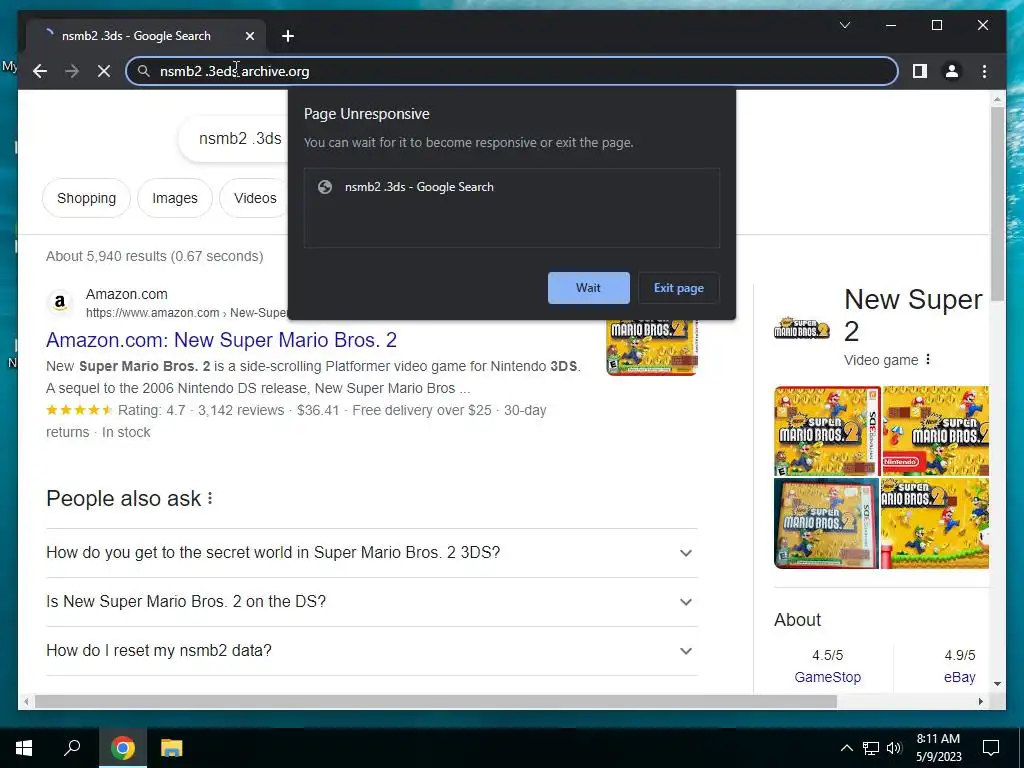Click the About heading in knowledge panel

797,620
